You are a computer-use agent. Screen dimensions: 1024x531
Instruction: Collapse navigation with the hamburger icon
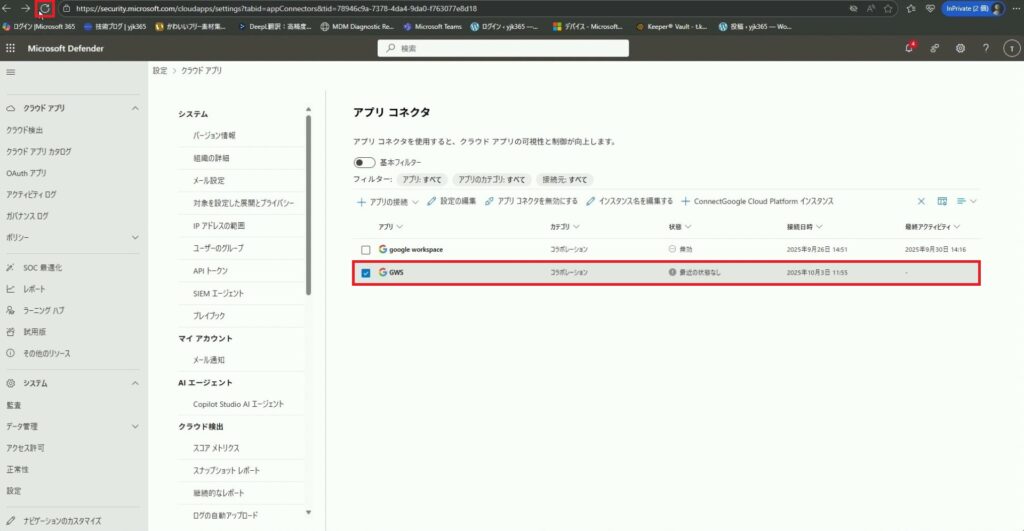pyautogui.click(x=11, y=72)
